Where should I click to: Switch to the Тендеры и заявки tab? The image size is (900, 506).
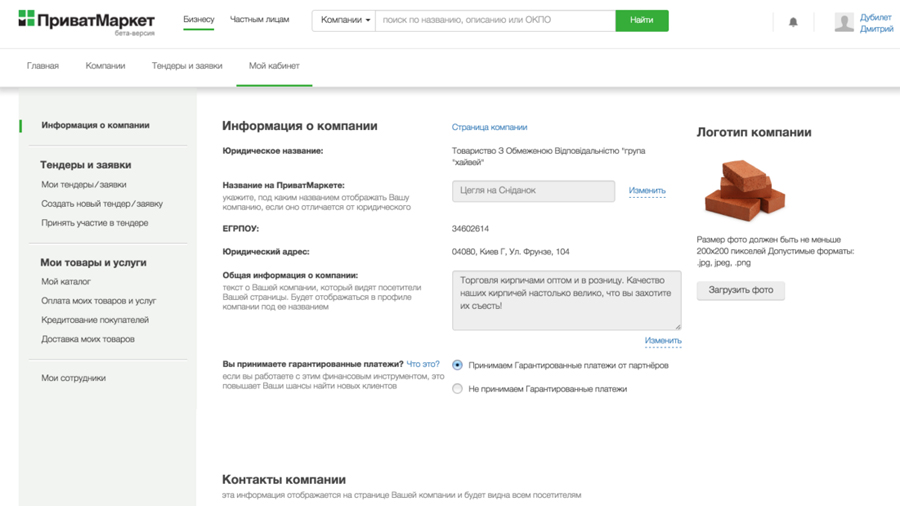187,66
